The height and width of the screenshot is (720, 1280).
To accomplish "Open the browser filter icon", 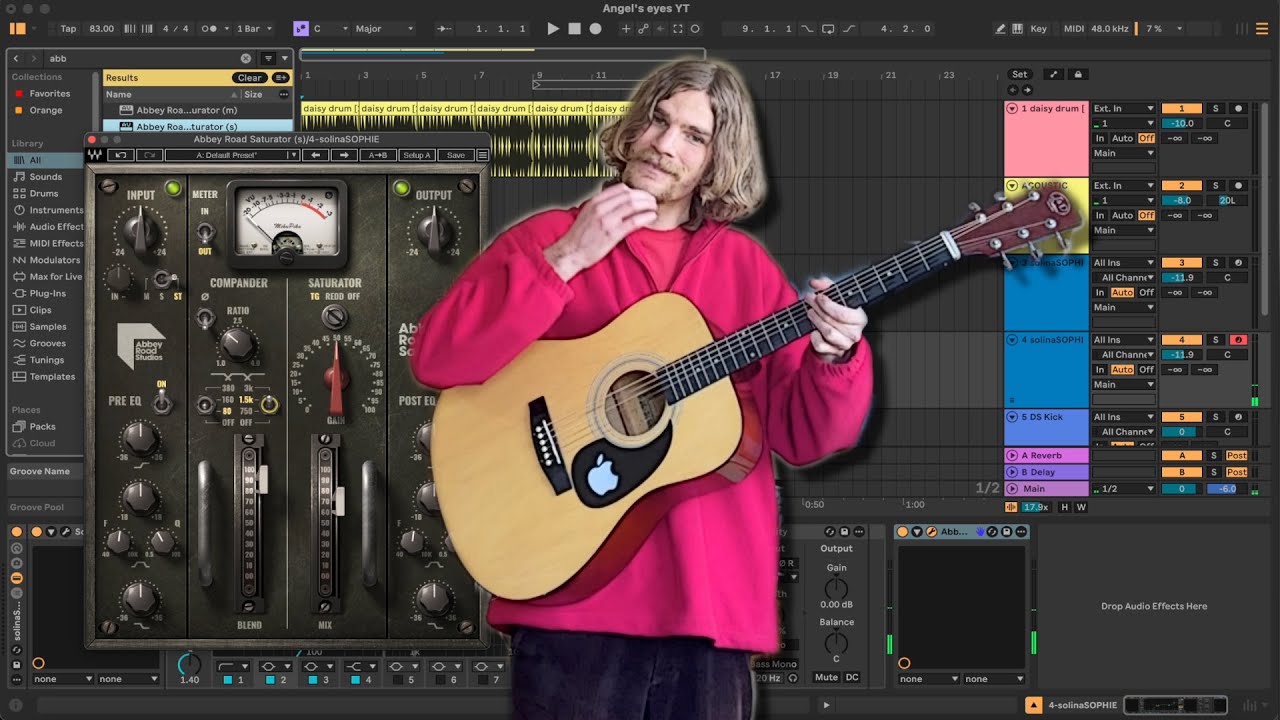I will (x=268, y=58).
